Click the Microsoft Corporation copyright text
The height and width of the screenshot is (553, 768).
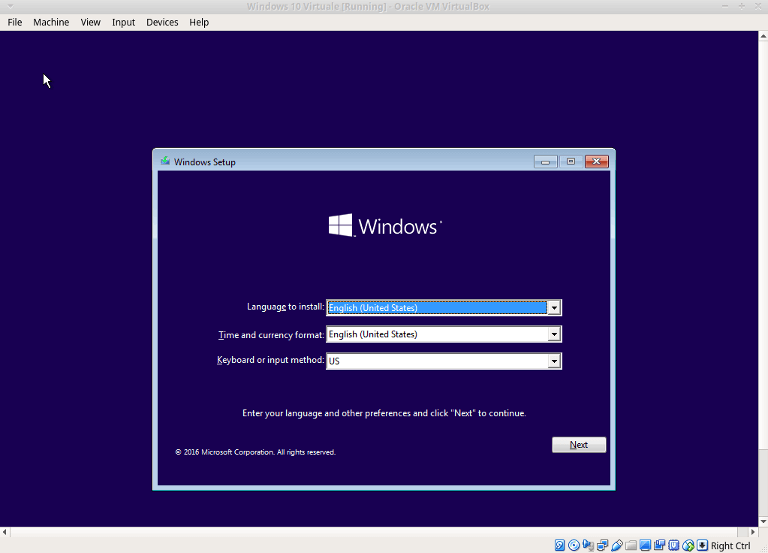(x=255, y=452)
